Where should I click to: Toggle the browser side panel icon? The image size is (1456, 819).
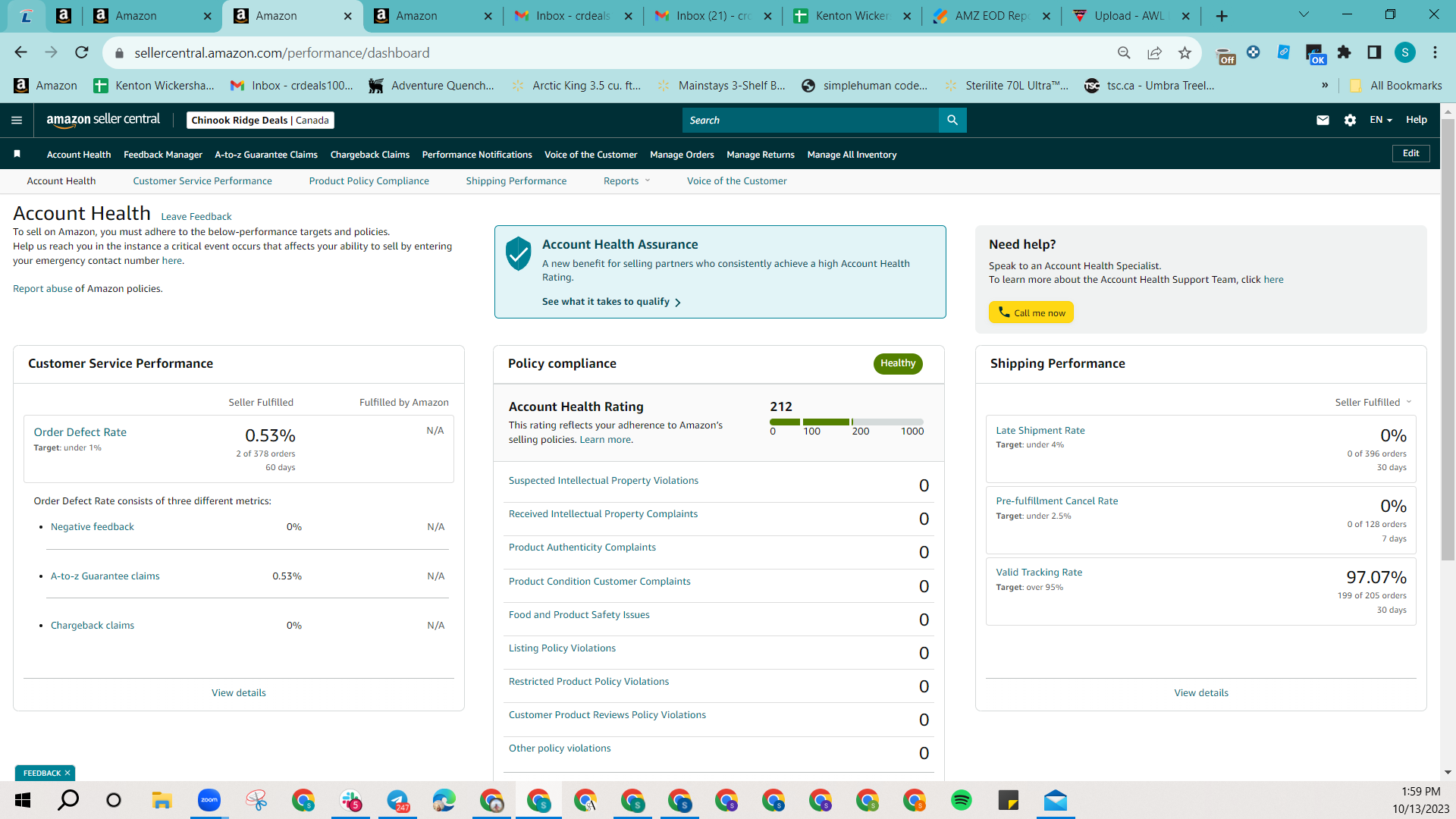[1374, 52]
